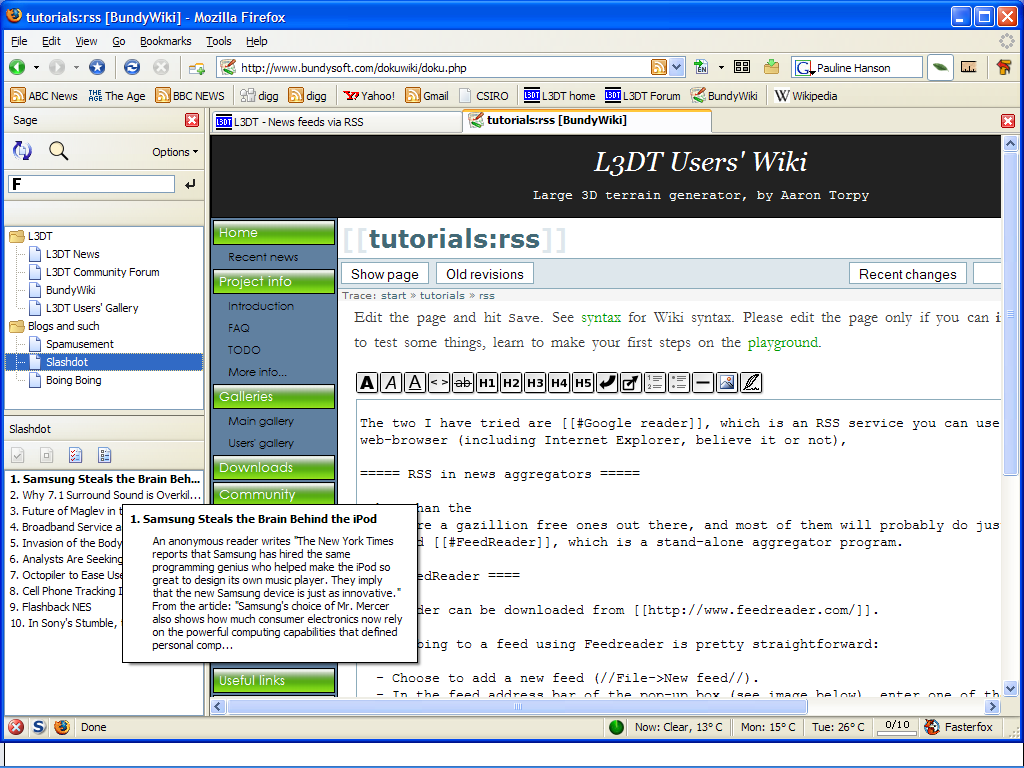Click the magnifying glass in Sage sidebar
This screenshot has width=1024, height=768.
[x=59, y=151]
